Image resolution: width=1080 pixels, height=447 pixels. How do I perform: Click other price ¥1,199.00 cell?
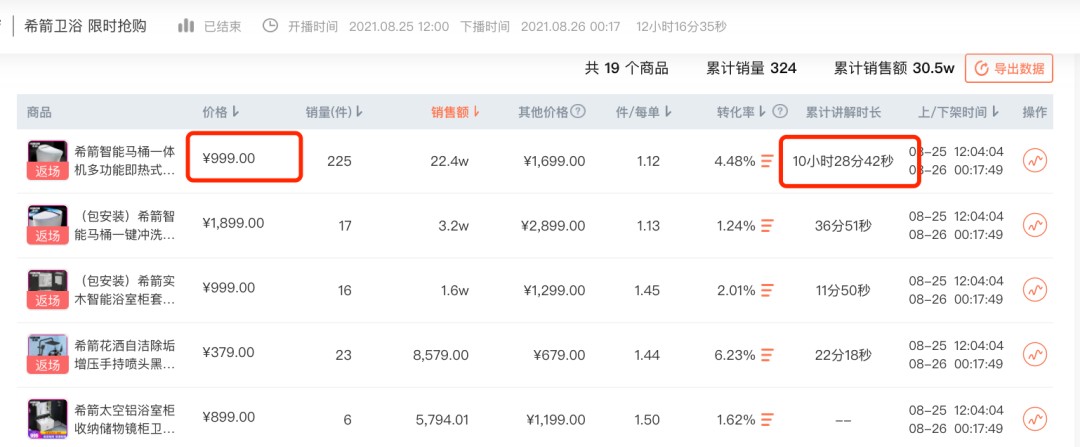[x=556, y=419]
